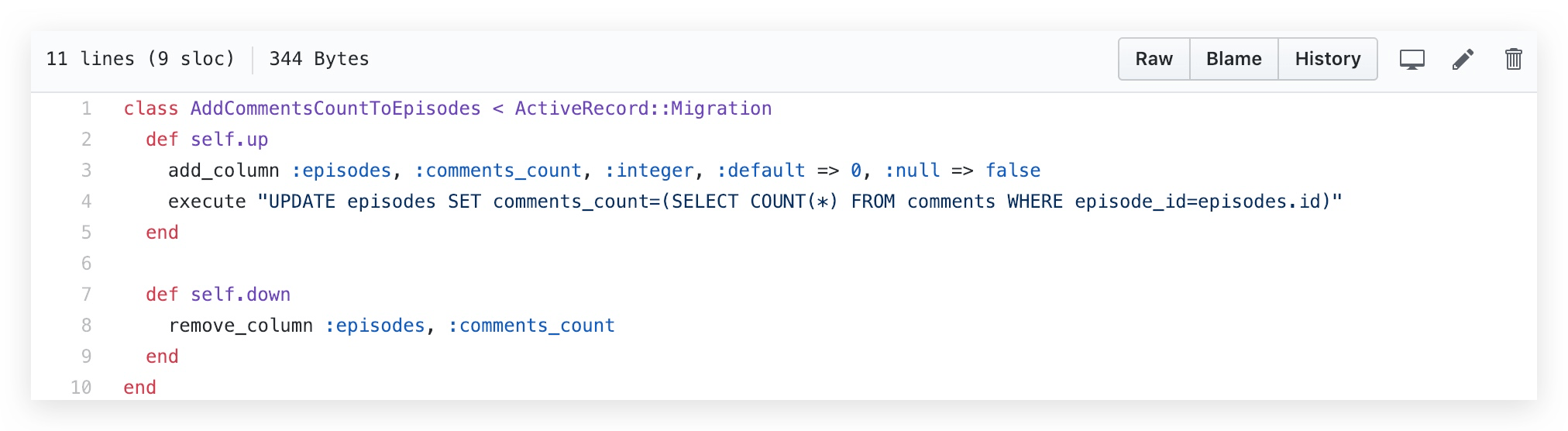Select line number 9 in the gutter
Screen dimensions: 1568x431
86,357
